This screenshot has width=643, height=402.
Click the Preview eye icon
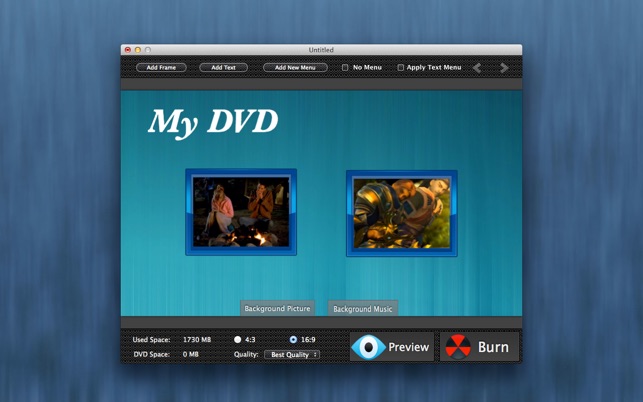368,347
